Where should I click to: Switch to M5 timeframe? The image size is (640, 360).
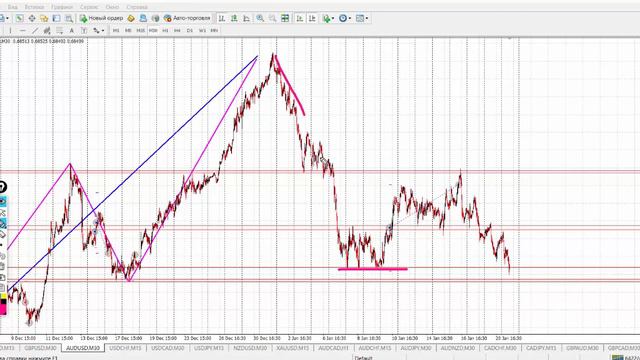(x=128, y=30)
